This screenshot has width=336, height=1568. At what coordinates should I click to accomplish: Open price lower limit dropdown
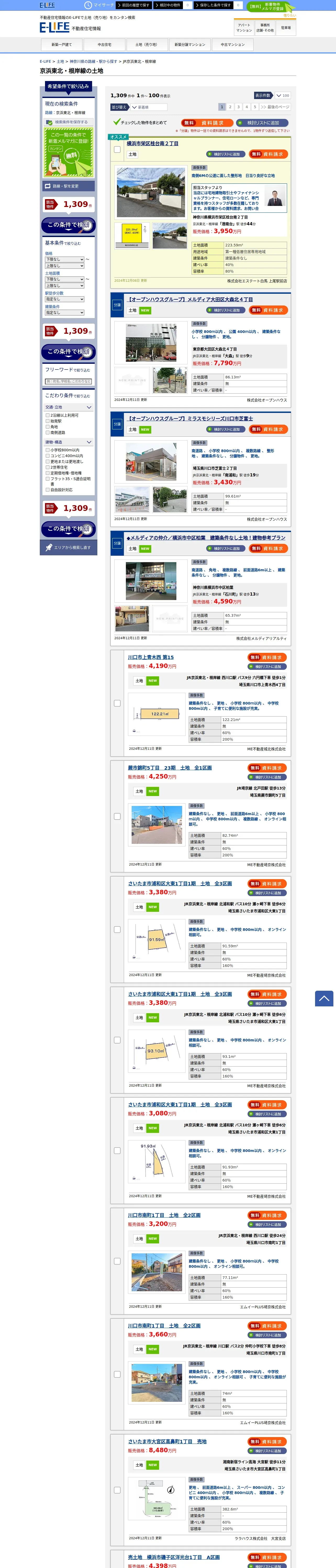click(x=64, y=259)
